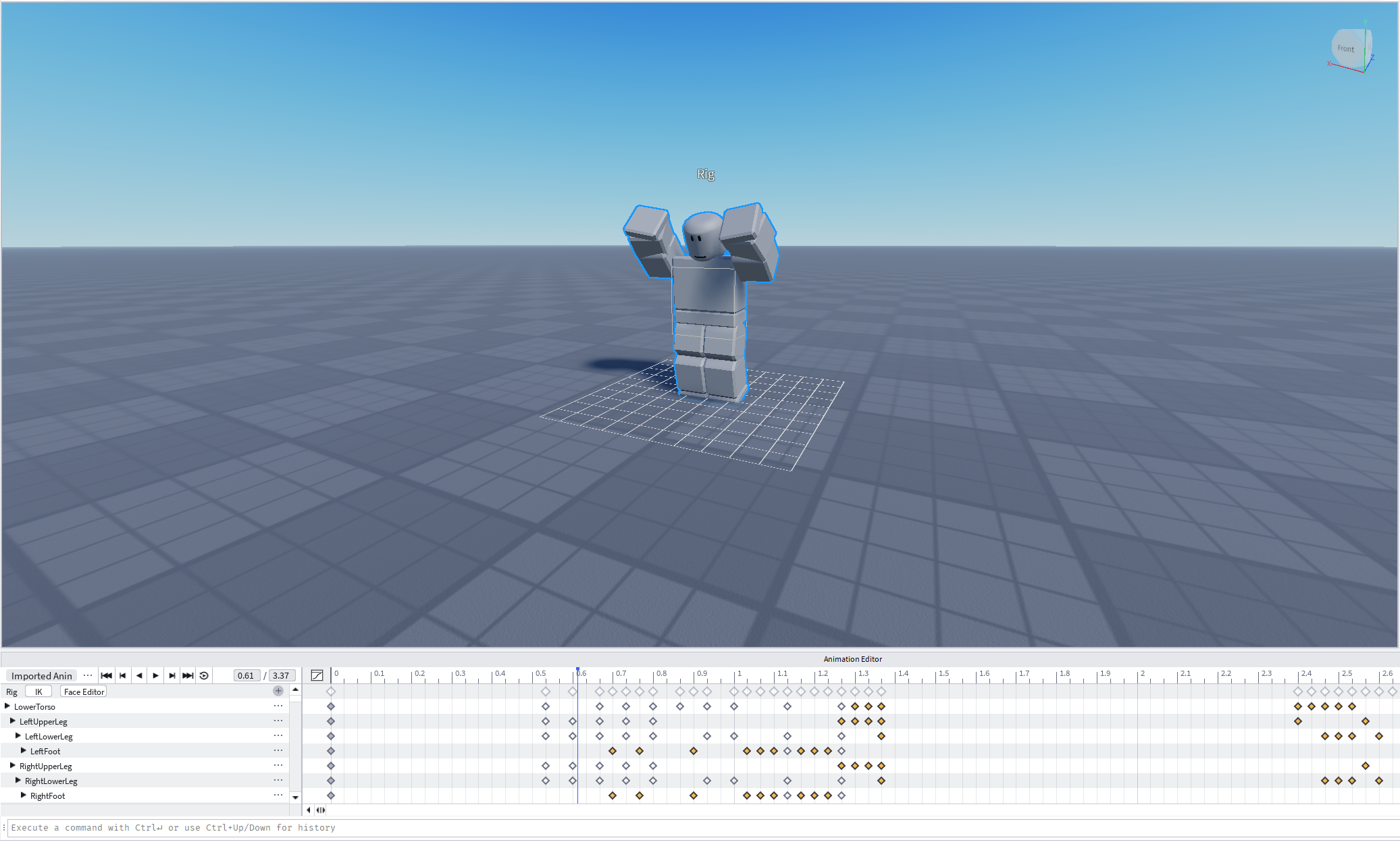Select the LeftUpperLeg keyframe near 2.4
This screenshot has height=861, width=1400.
click(1298, 721)
